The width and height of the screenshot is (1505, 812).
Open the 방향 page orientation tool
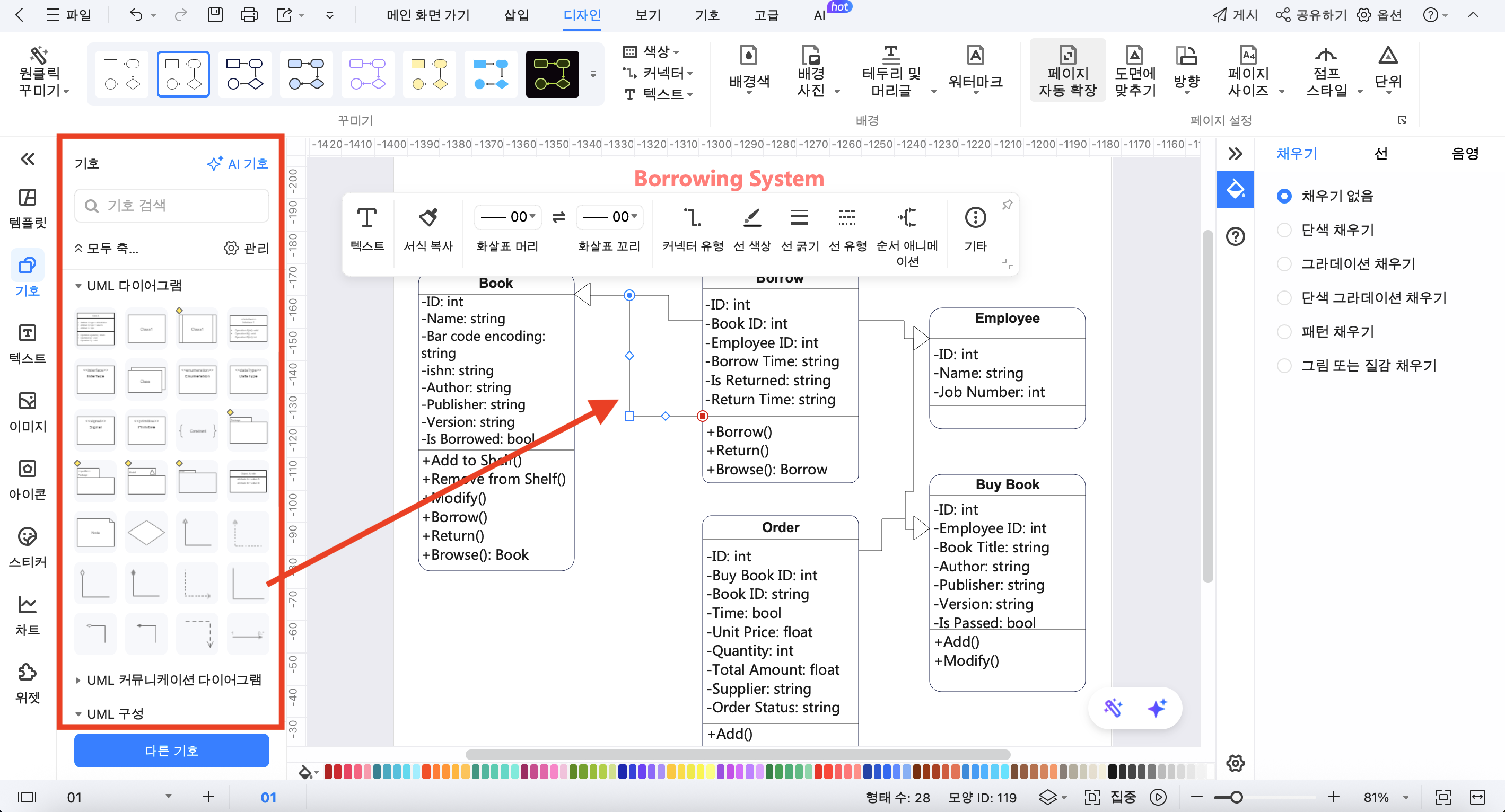coord(1186,71)
